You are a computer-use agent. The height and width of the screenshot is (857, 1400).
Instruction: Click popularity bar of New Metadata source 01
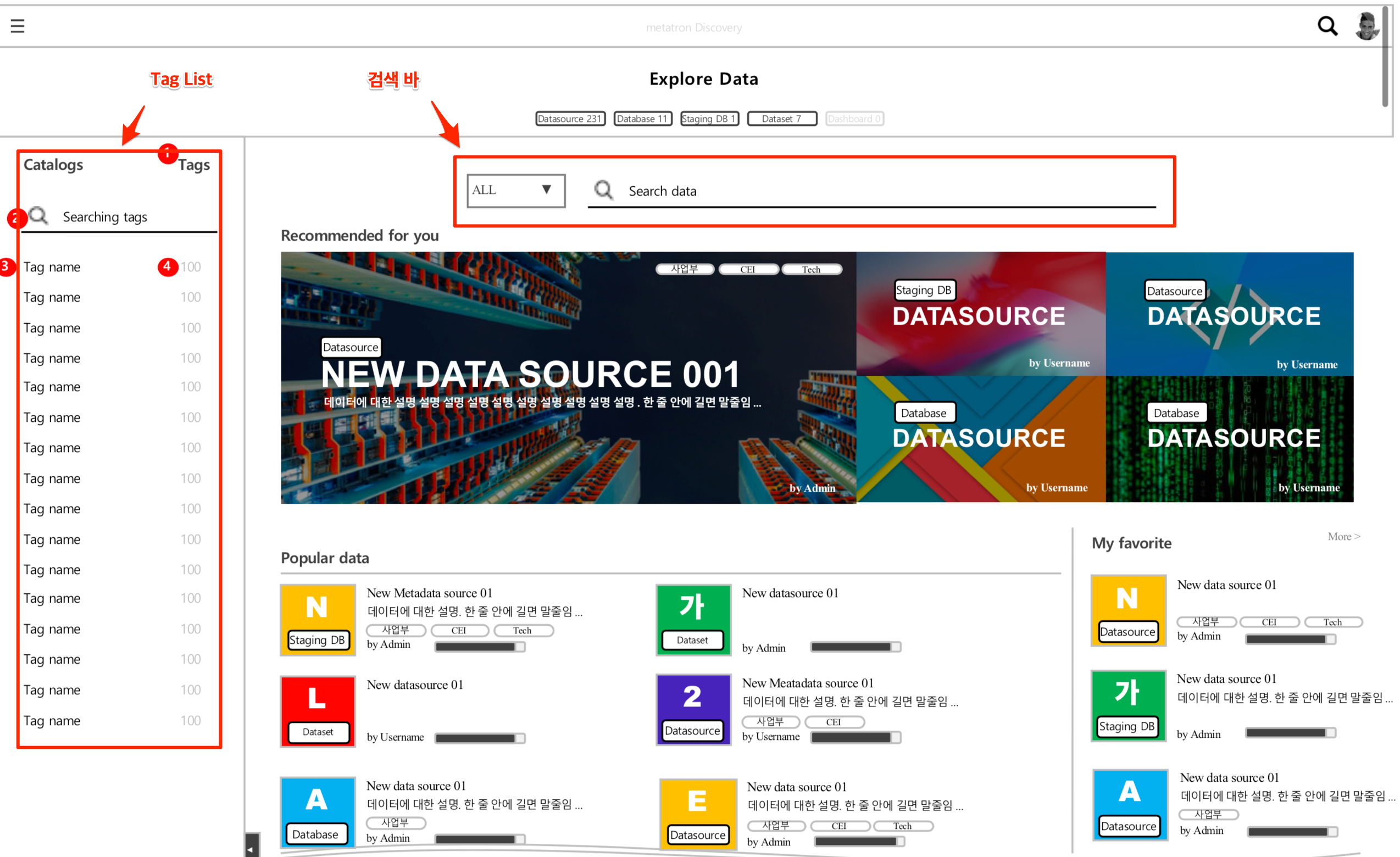480,647
